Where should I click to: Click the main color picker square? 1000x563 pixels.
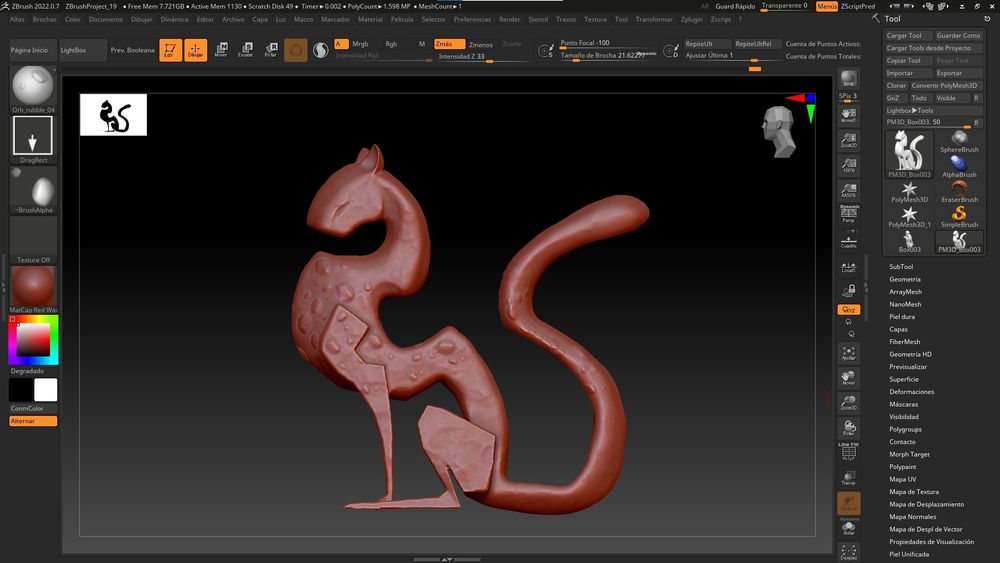point(34,342)
